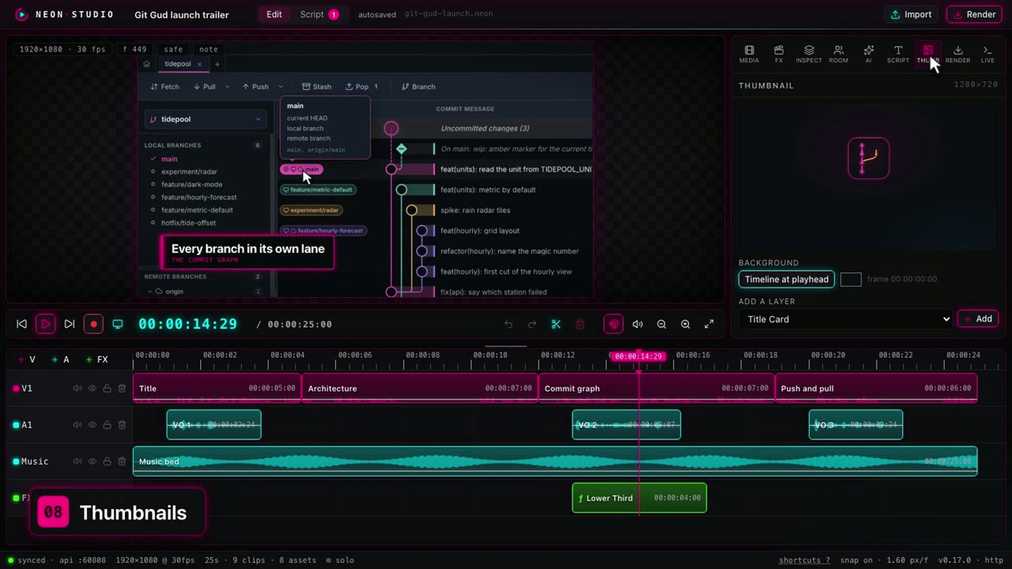
Task: Click the Neon Studio logo icon
Action: point(21,14)
